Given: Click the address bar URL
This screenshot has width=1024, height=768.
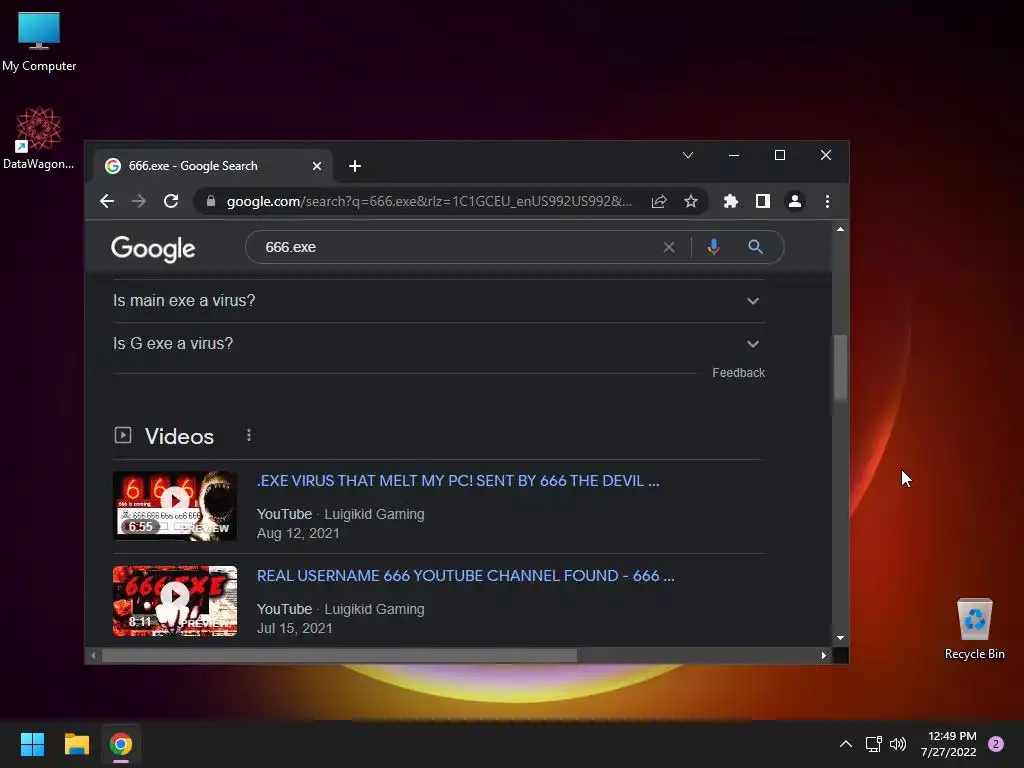Looking at the screenshot, I should (429, 201).
